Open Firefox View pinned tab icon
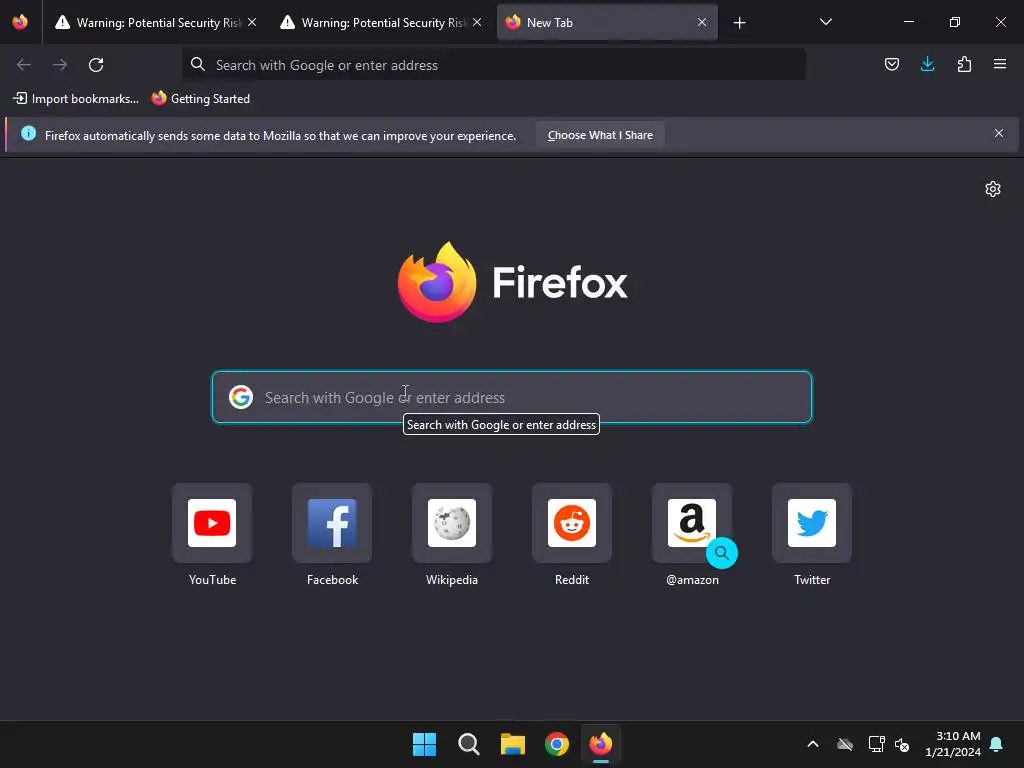Image resolution: width=1024 pixels, height=768 pixels. [20, 22]
